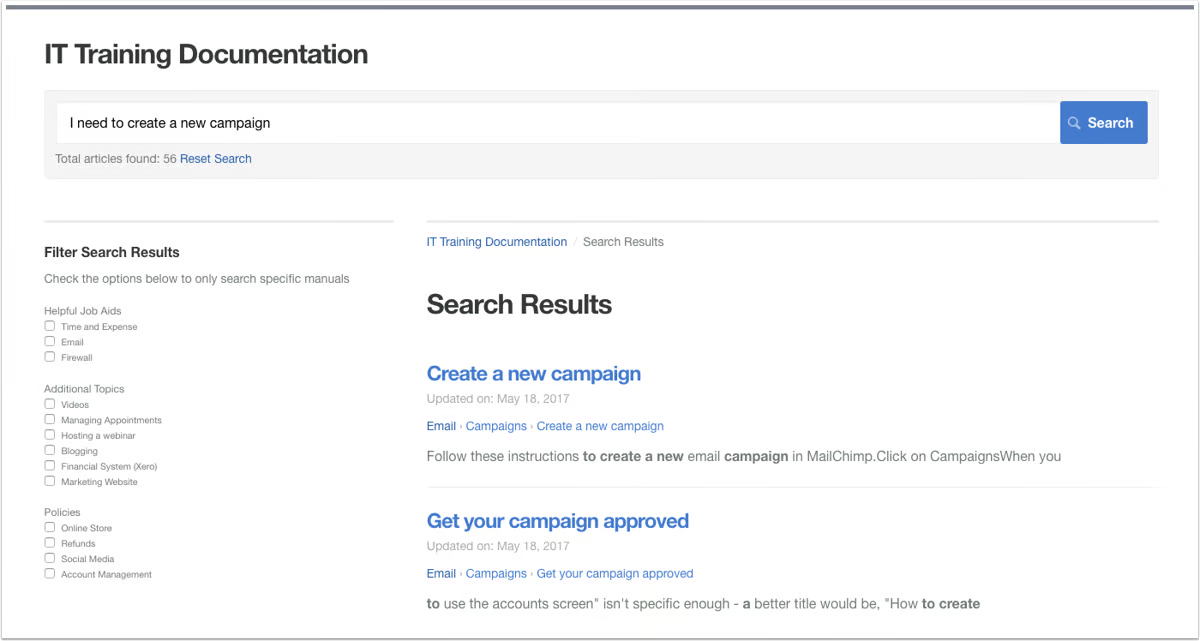Click the Reset Search link
The image size is (1200, 641).
pyautogui.click(x=216, y=159)
